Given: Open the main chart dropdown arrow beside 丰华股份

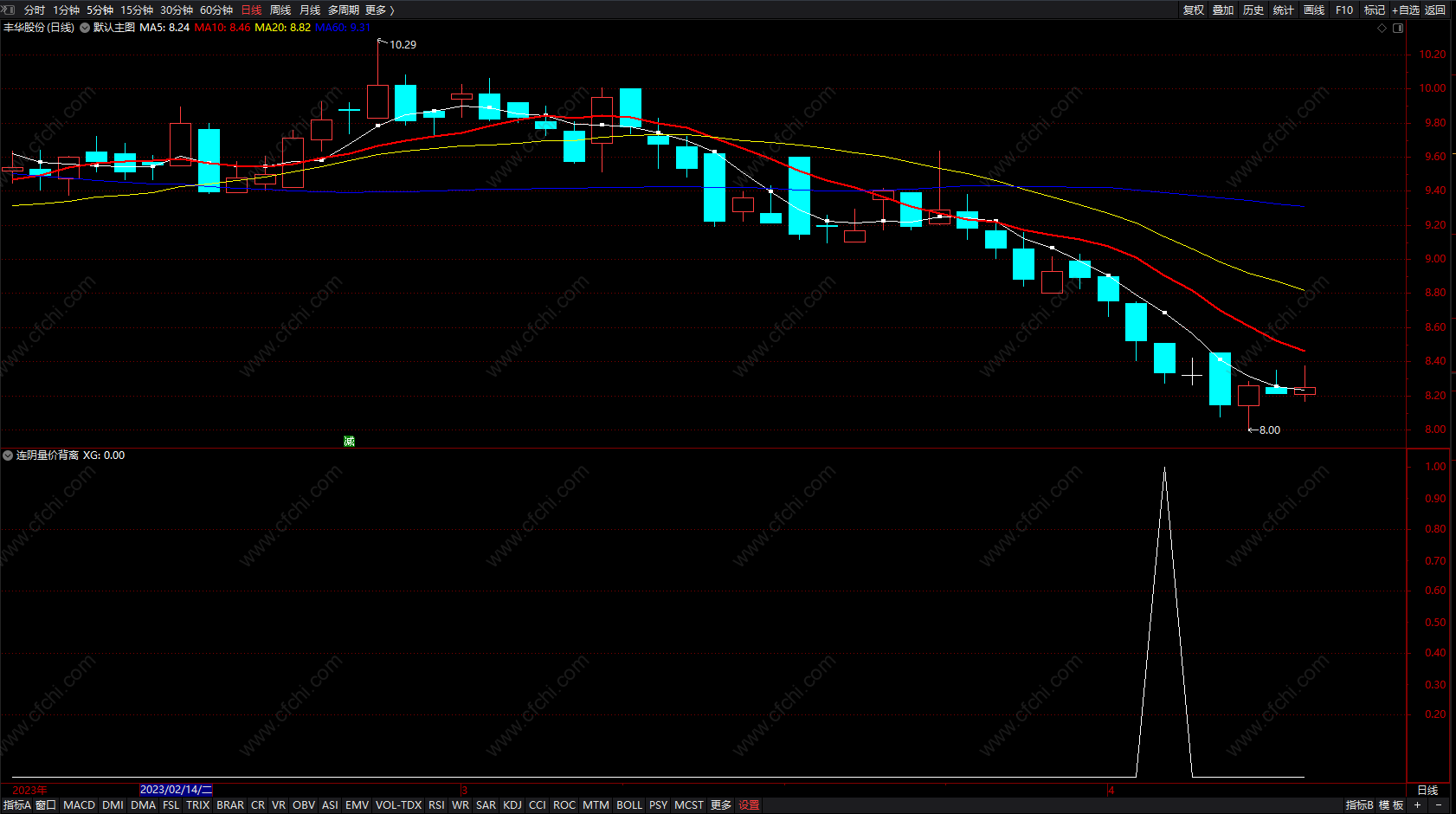Looking at the screenshot, I should 85,28.
